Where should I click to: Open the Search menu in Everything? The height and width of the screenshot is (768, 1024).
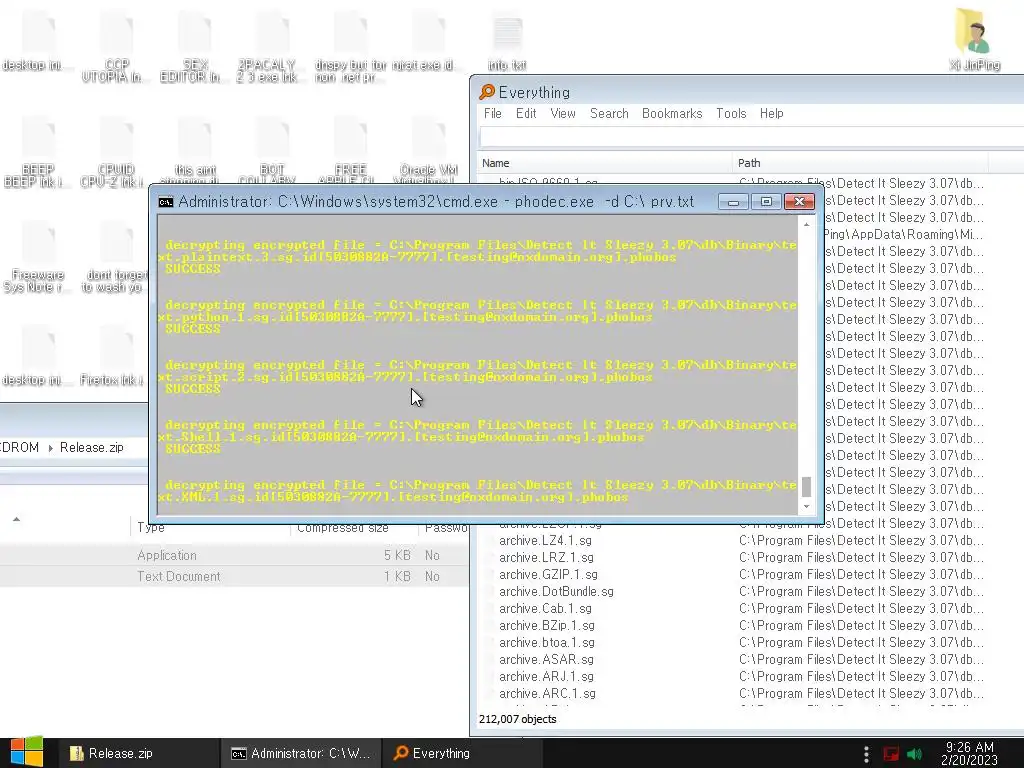[609, 114]
